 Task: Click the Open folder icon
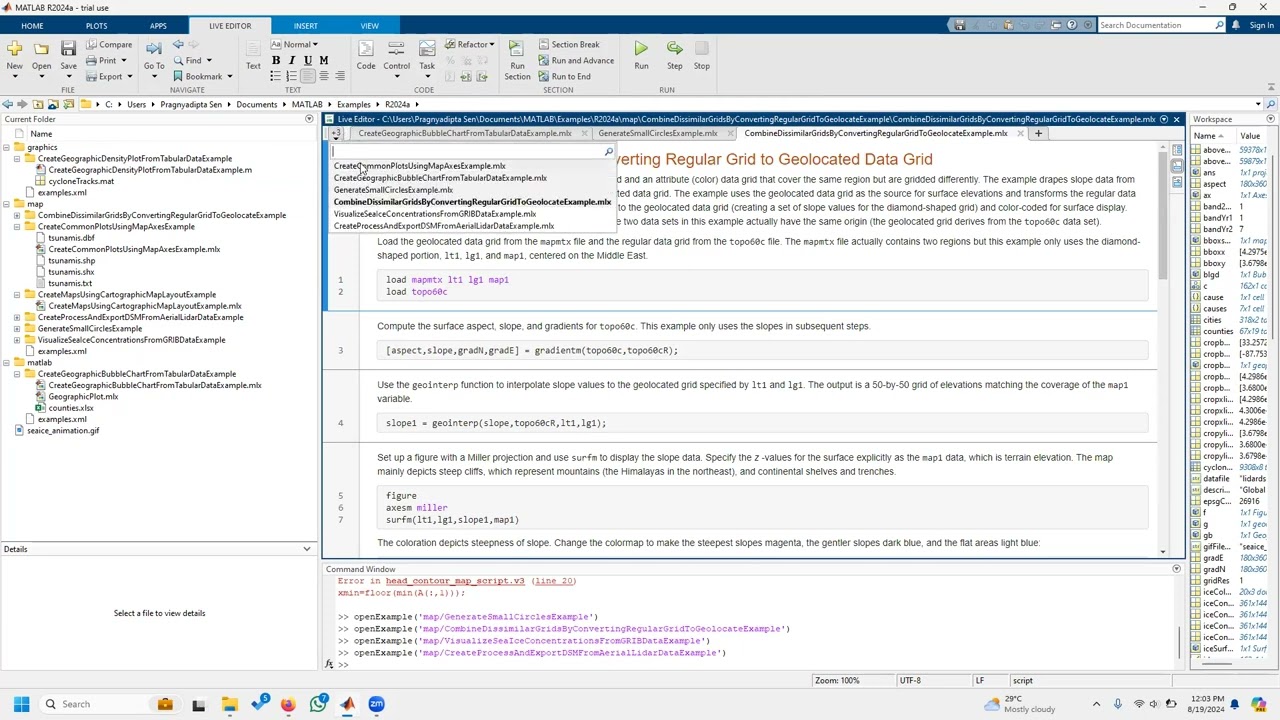pos(41,48)
